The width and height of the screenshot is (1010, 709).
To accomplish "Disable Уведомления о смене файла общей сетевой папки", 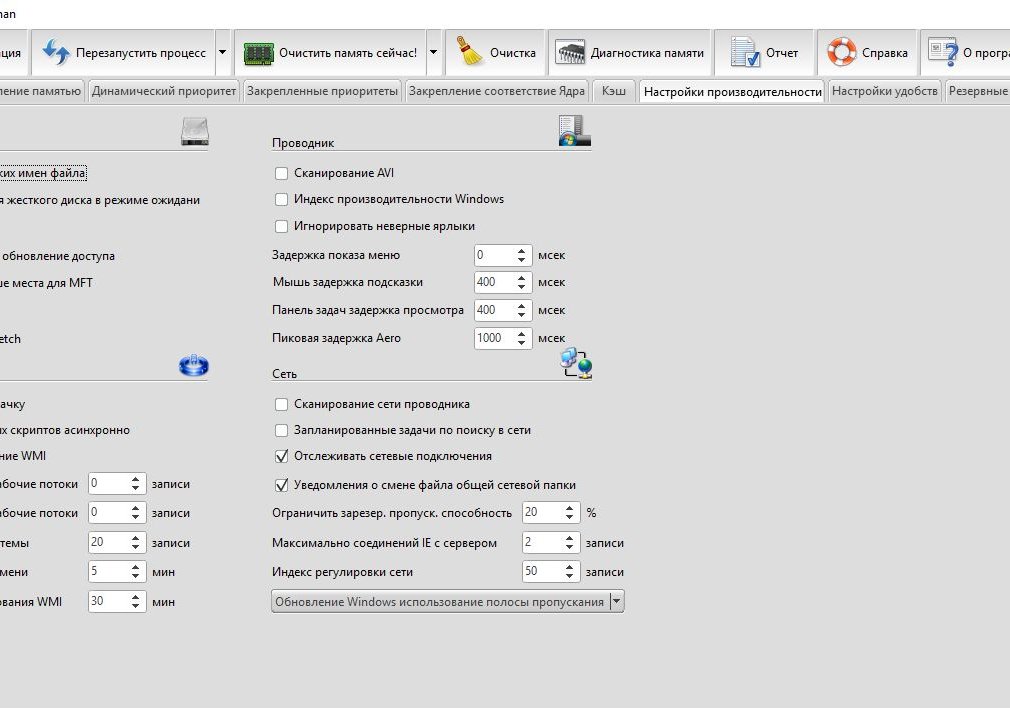I will tap(281, 486).
